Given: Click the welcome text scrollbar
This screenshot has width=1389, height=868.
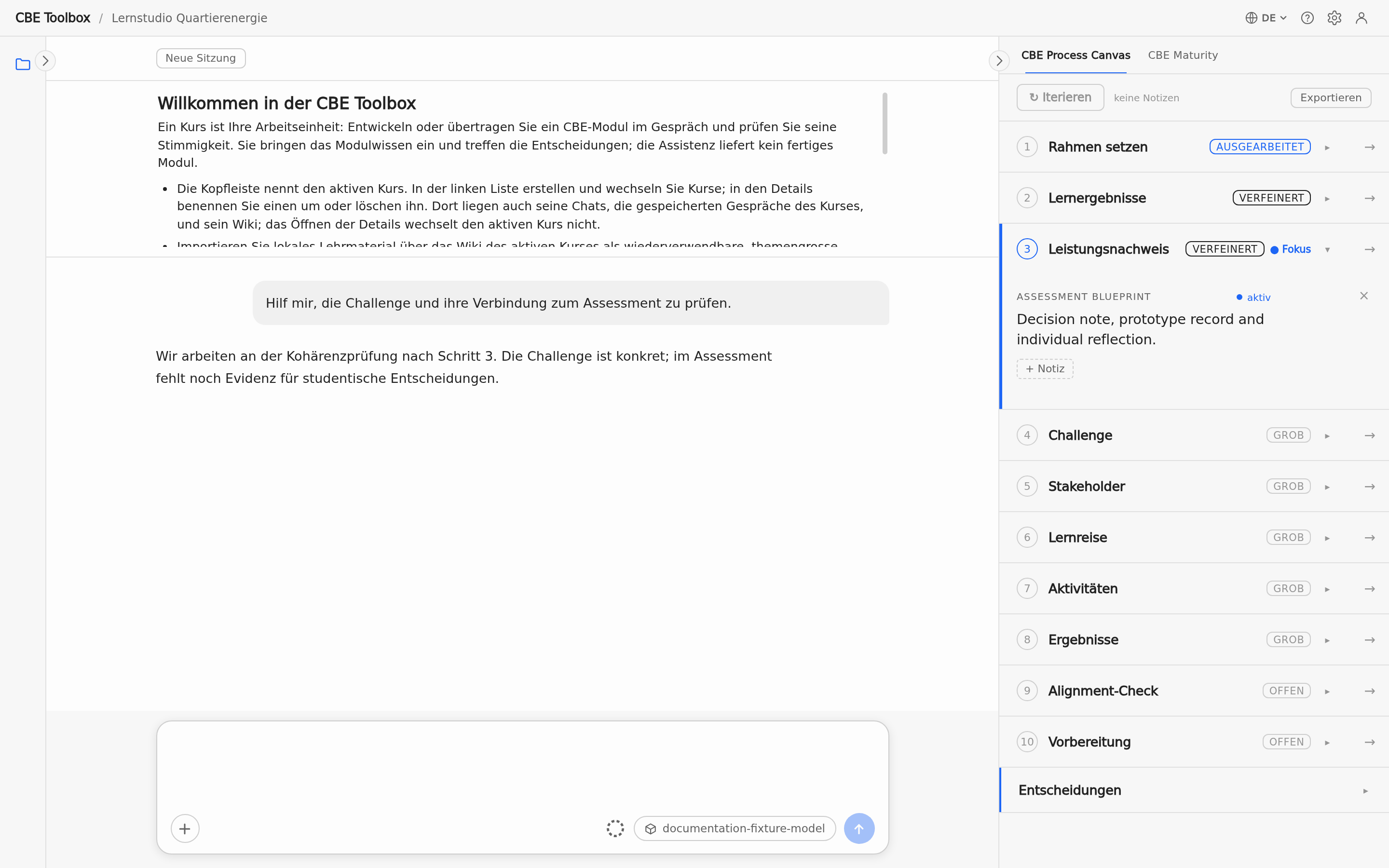Looking at the screenshot, I should point(885,123).
